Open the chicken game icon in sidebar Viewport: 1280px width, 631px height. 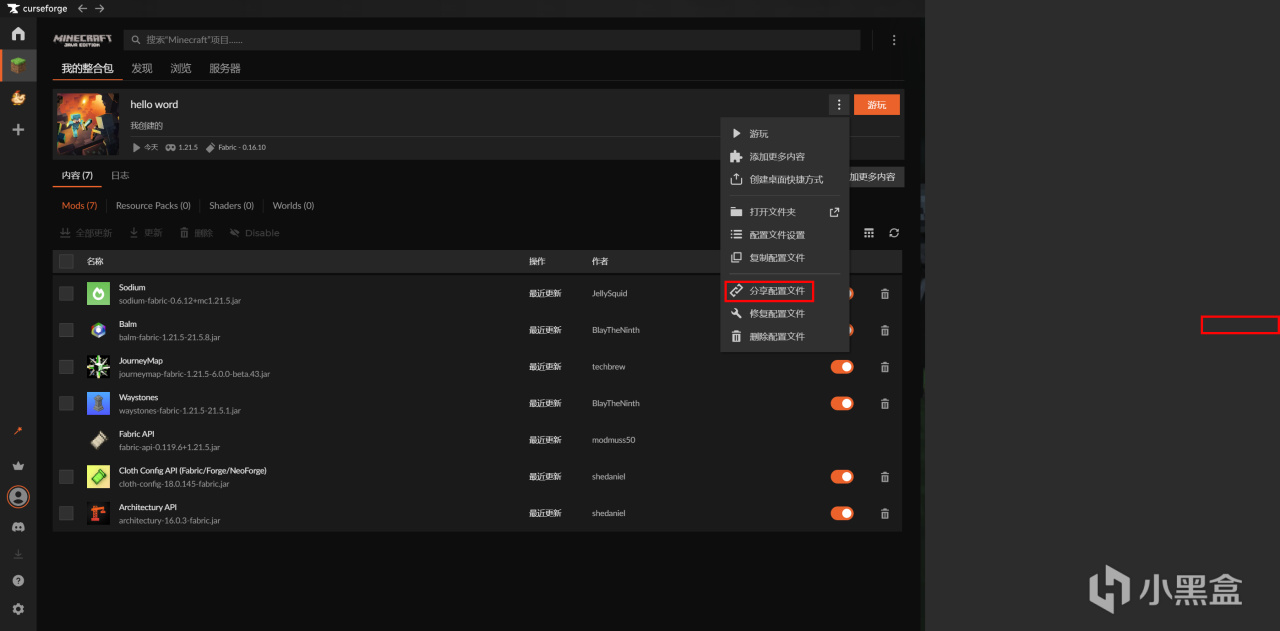click(18, 98)
